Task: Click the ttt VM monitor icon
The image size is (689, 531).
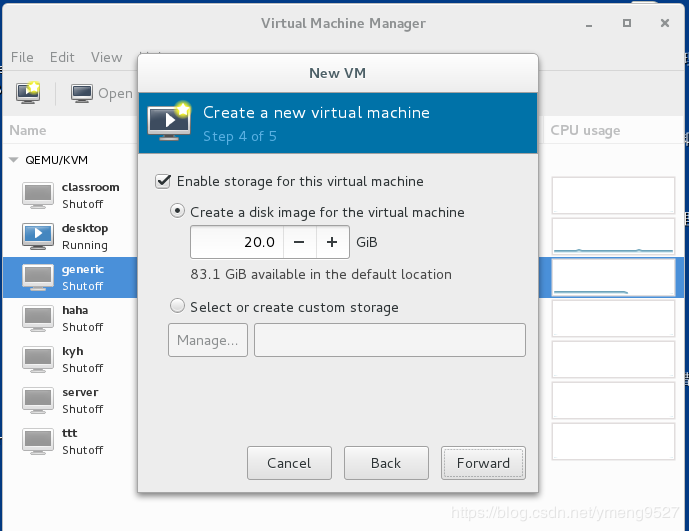Action: (x=38, y=440)
